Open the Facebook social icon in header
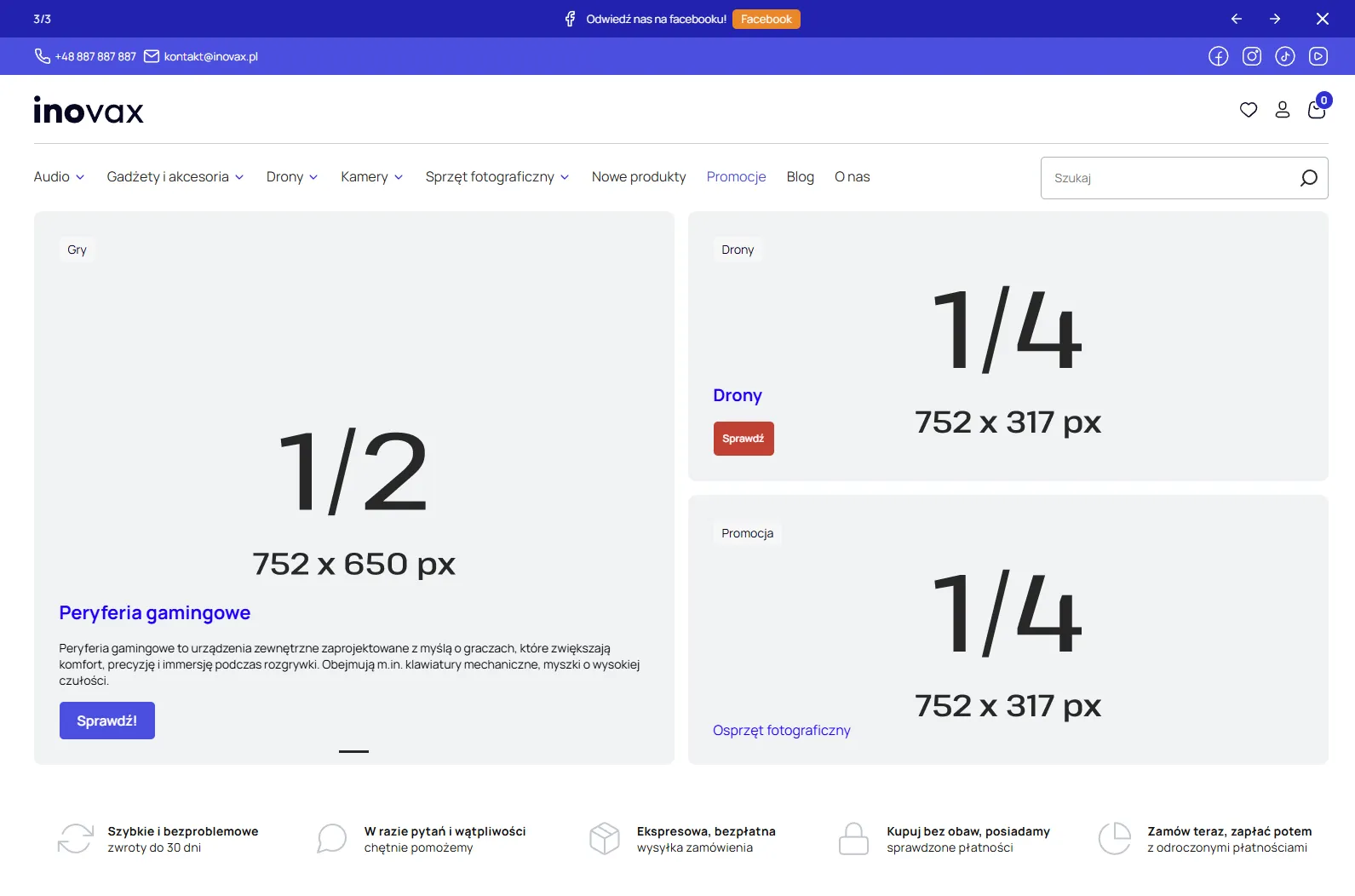The height and width of the screenshot is (896, 1355). (1218, 56)
